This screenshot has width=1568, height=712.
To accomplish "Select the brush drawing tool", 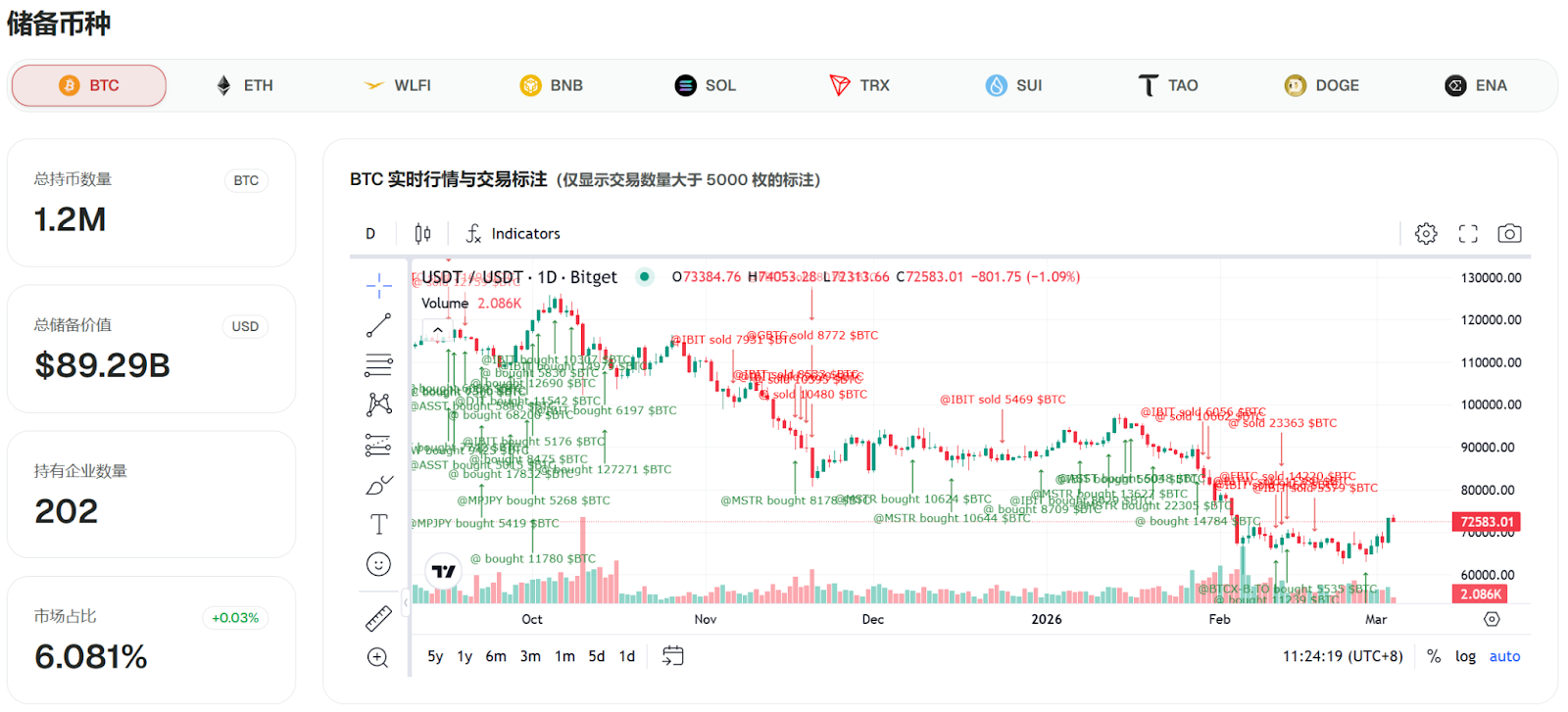I will tap(378, 485).
